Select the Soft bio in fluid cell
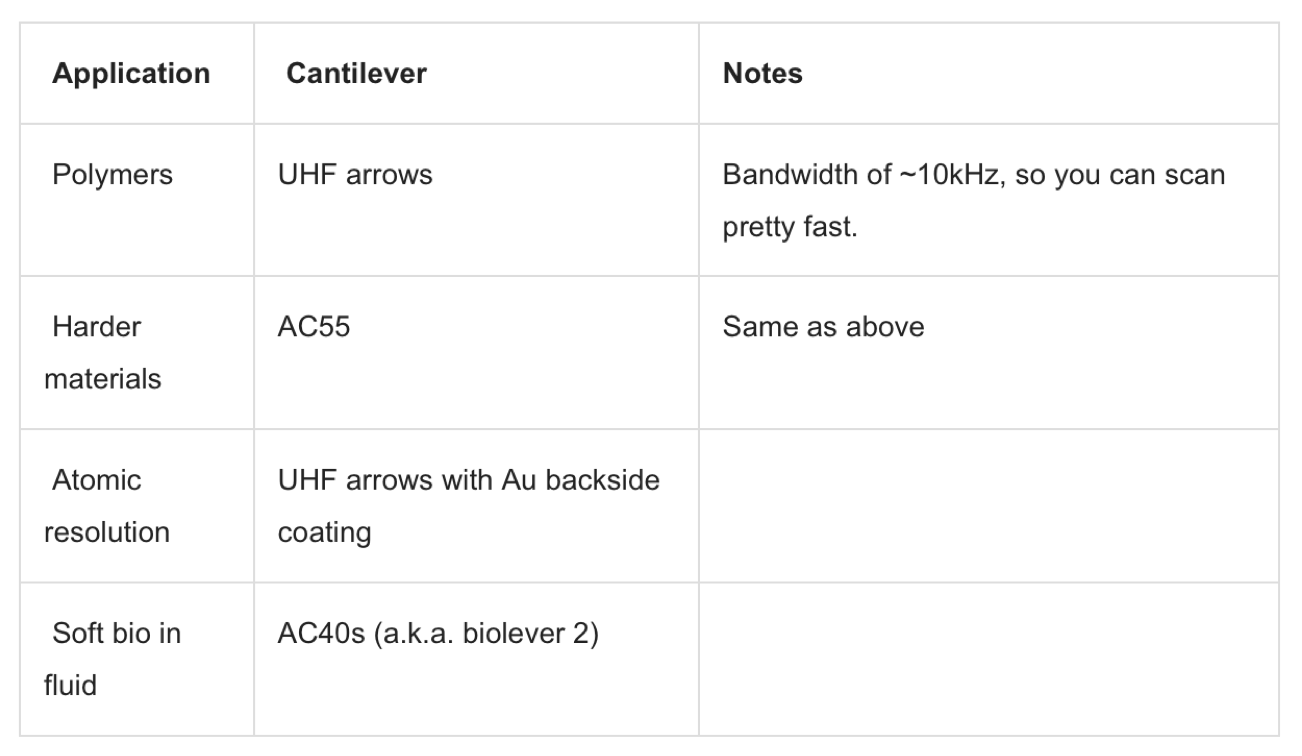 pyautogui.click(x=137, y=659)
